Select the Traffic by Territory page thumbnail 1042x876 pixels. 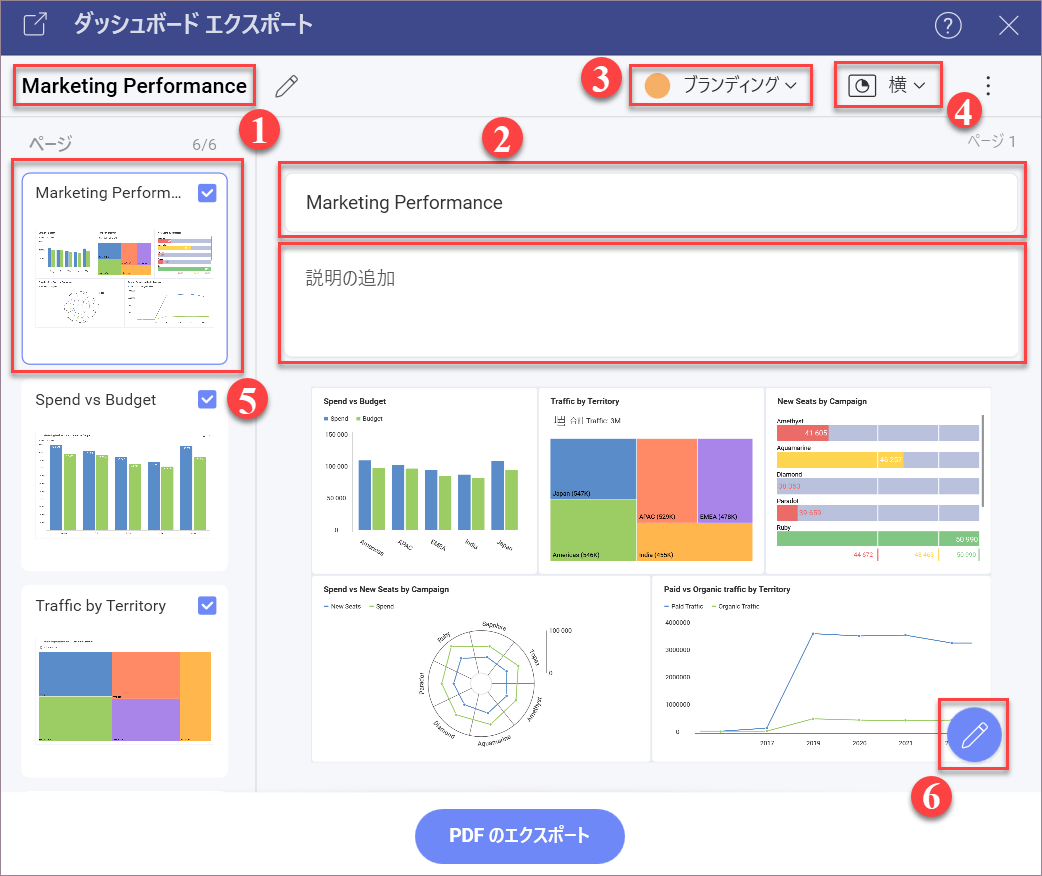125,681
